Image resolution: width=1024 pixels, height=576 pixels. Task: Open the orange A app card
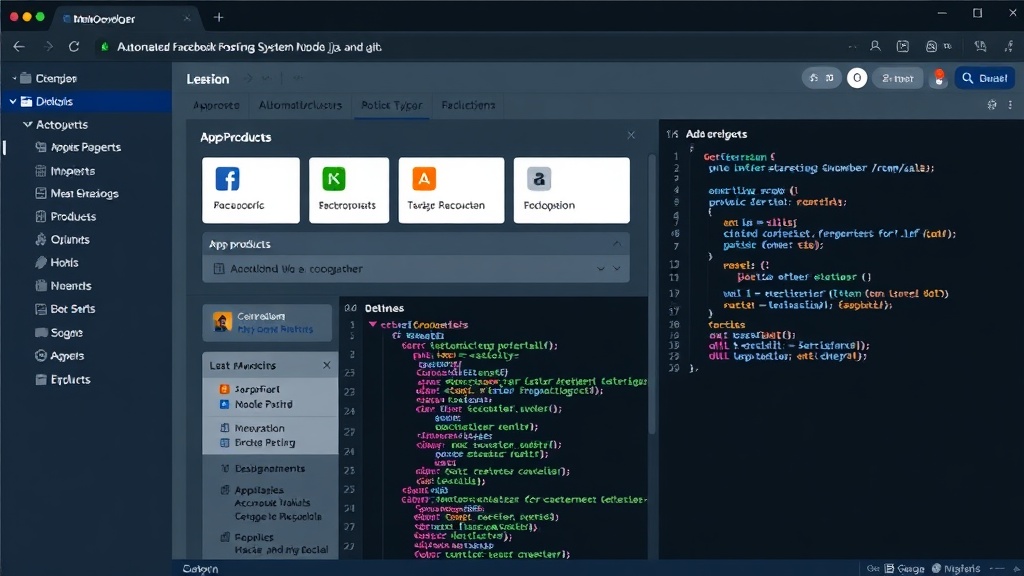click(451, 190)
